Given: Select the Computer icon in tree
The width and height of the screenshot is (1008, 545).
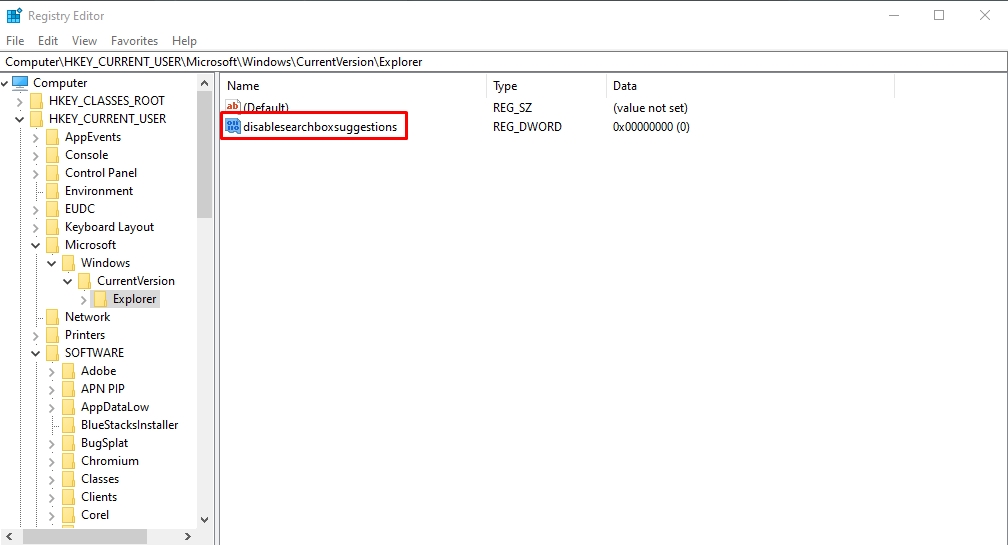Looking at the screenshot, I should [x=21, y=83].
